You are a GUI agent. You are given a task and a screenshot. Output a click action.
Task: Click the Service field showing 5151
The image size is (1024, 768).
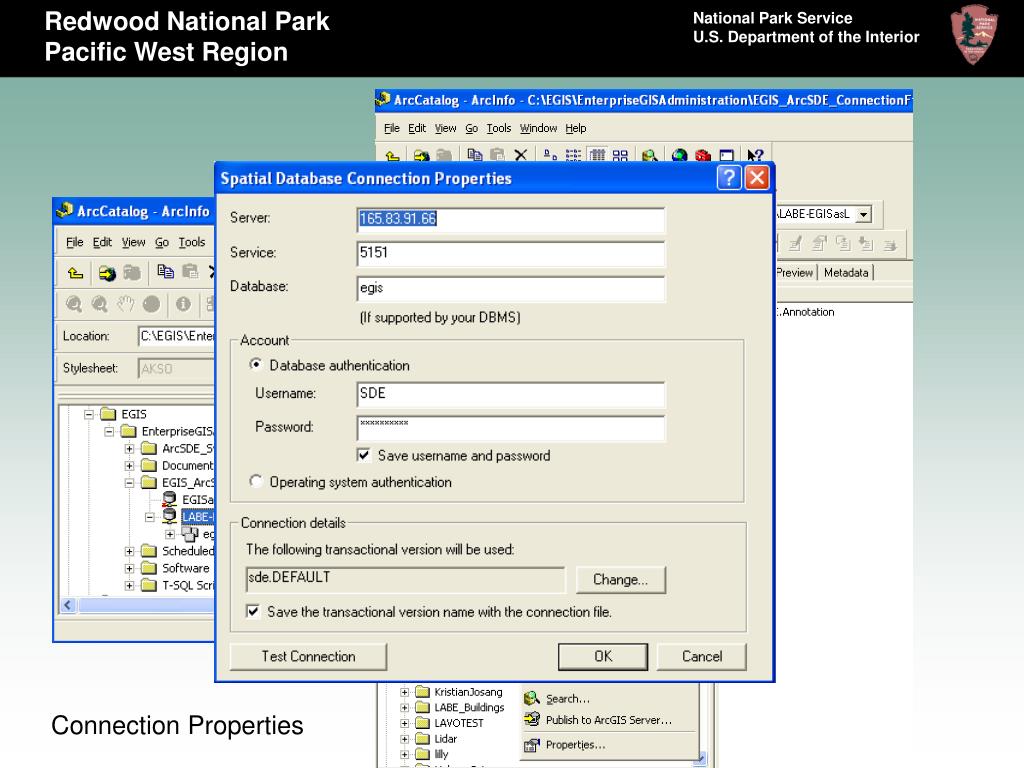pos(511,253)
